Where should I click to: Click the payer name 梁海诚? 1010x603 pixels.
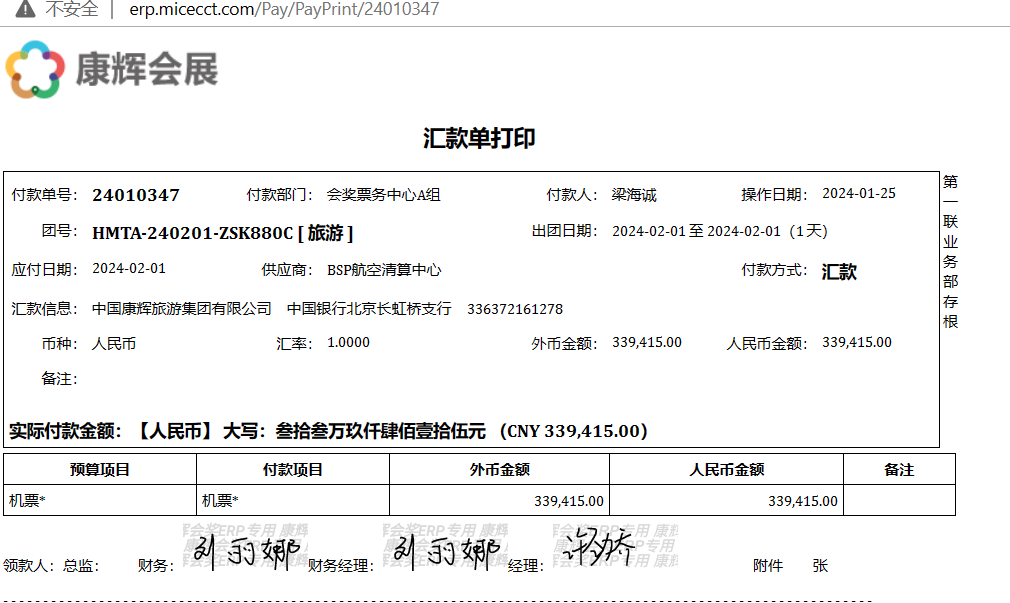point(634,195)
